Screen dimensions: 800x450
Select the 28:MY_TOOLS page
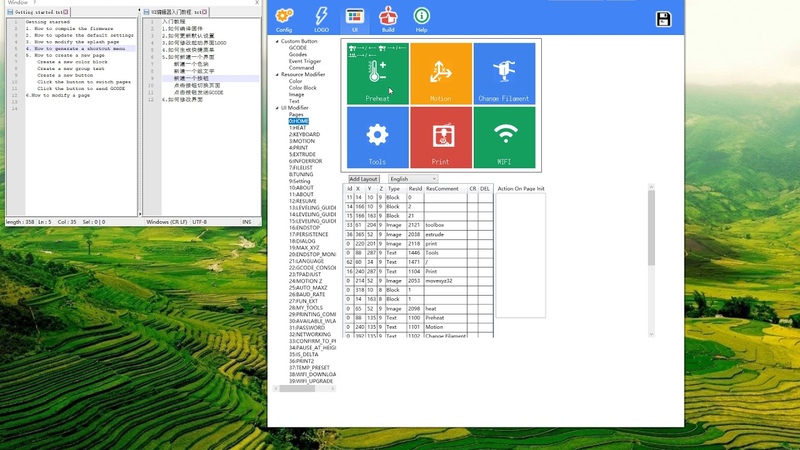(306, 308)
